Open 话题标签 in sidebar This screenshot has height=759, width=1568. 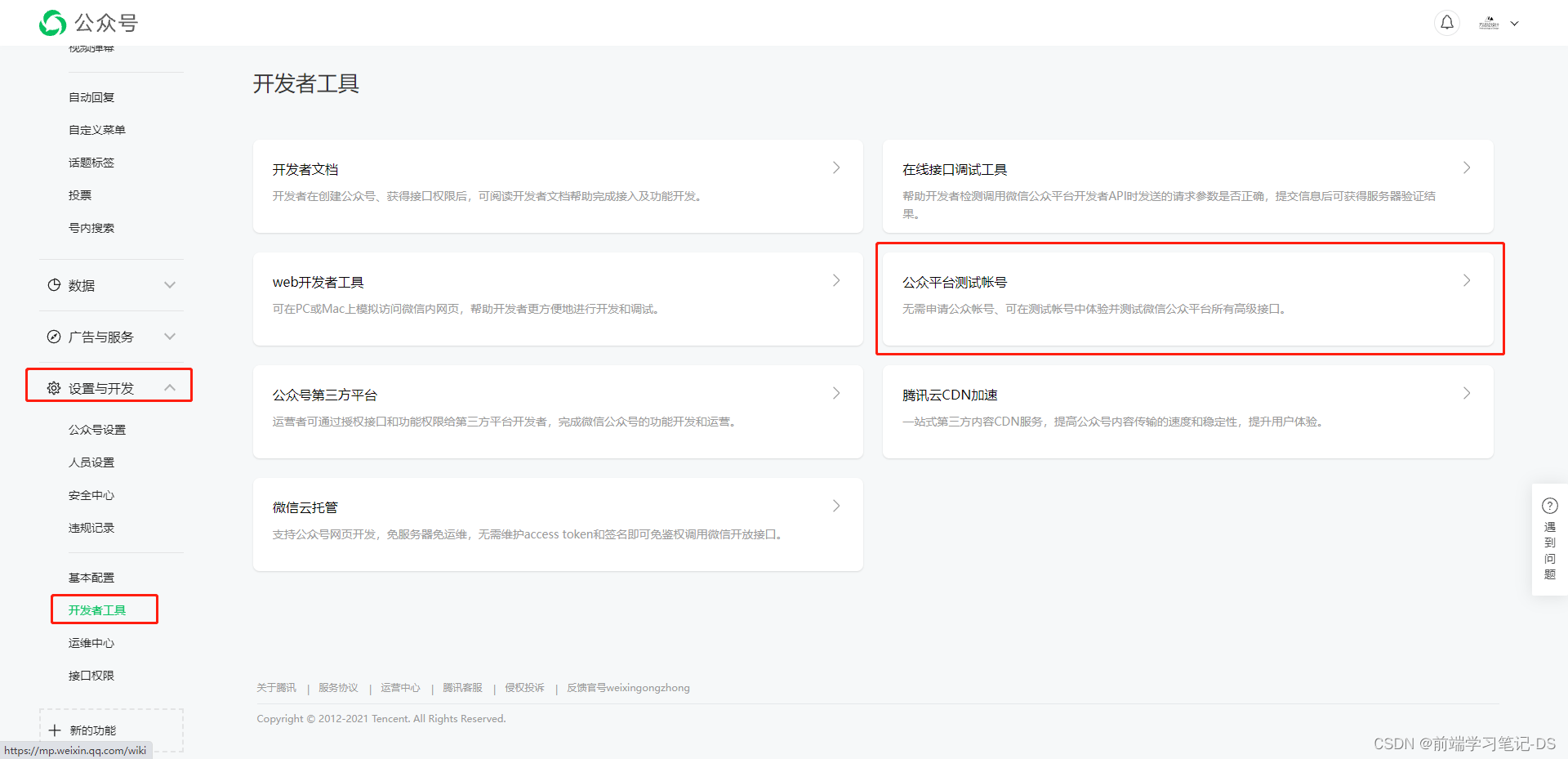click(91, 163)
